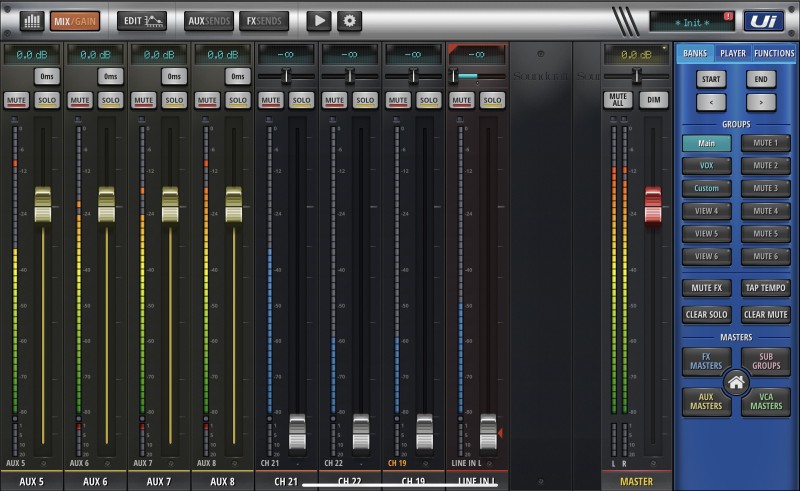Open the settings gear icon
800x491 pixels.
(x=349, y=20)
